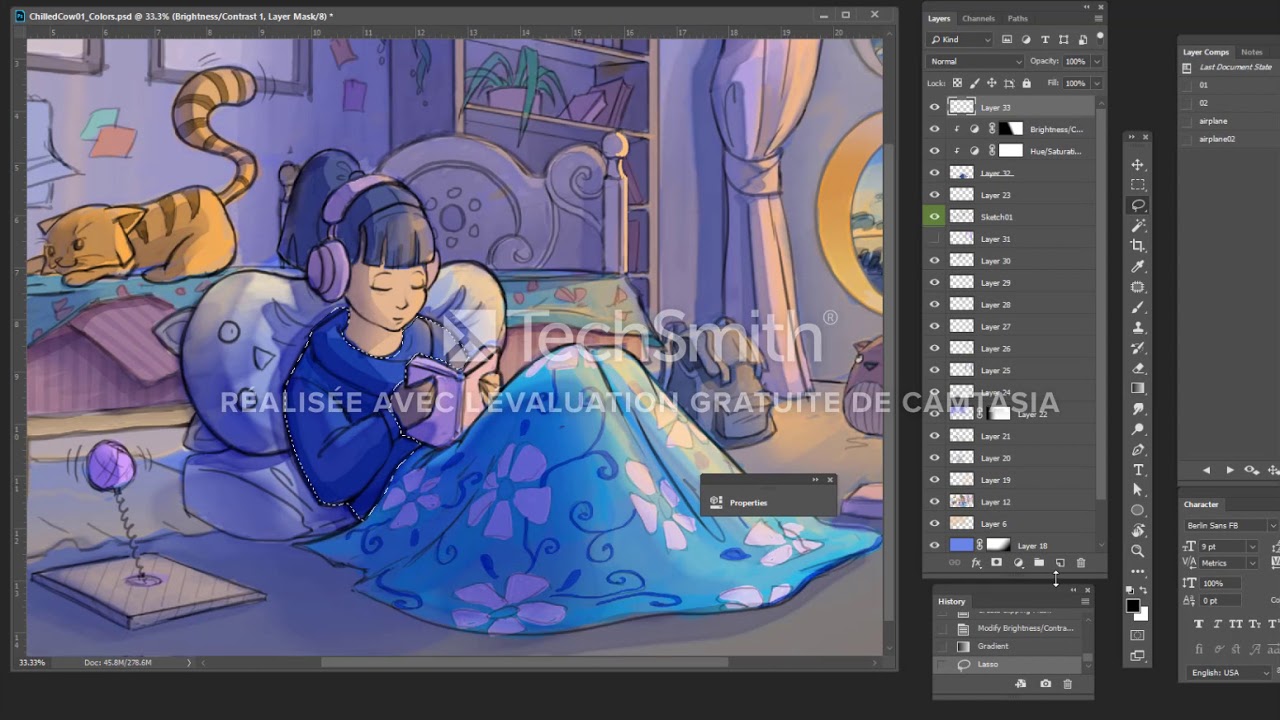Screen dimensions: 1280x720
Task: Lock transparent pixels icon
Action: [957, 84]
